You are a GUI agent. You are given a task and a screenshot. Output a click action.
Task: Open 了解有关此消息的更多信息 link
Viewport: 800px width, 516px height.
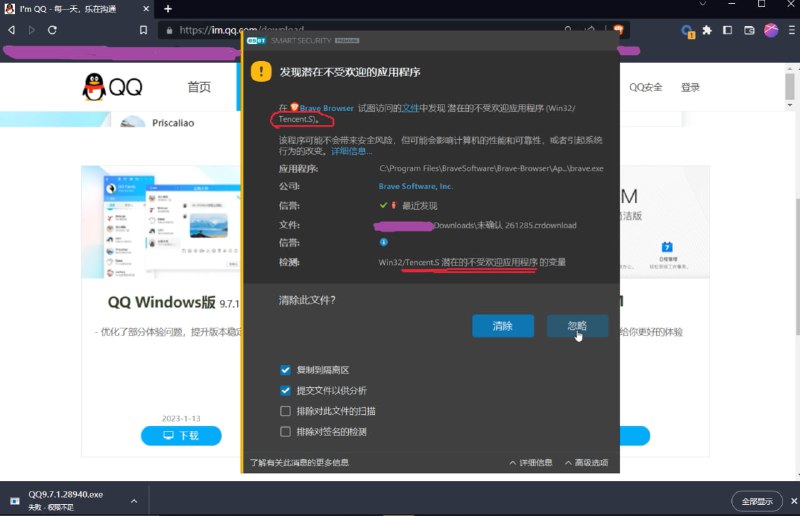[x=299, y=462]
